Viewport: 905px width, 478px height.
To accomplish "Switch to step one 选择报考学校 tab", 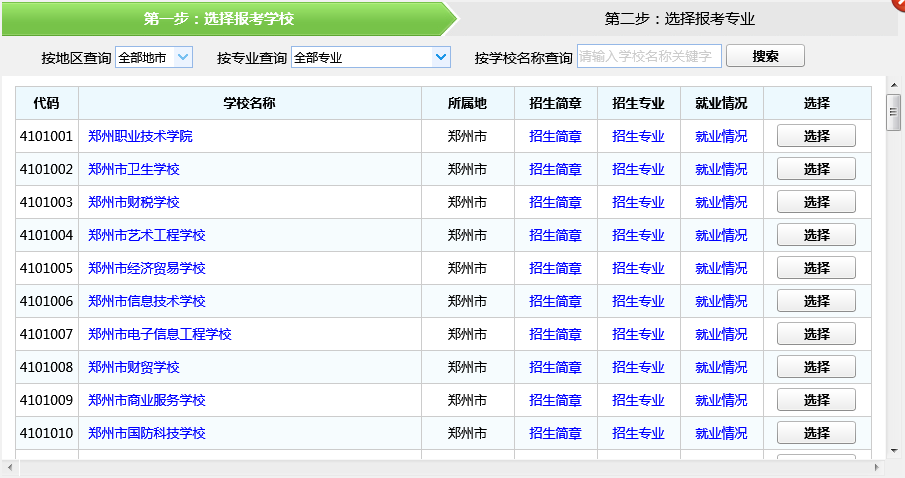I will [x=219, y=19].
